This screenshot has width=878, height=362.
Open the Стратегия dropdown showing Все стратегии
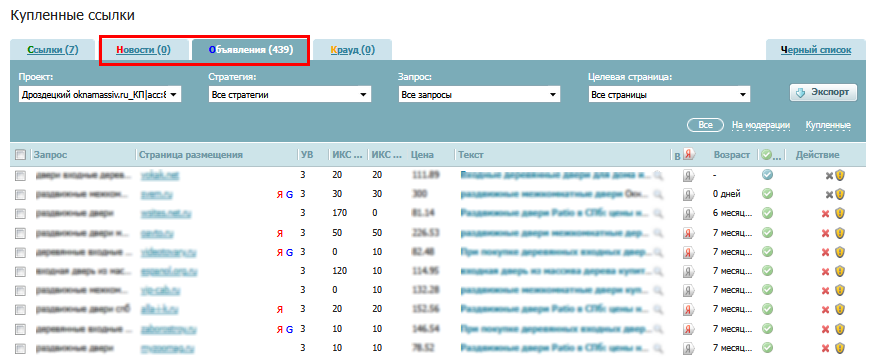(x=289, y=95)
